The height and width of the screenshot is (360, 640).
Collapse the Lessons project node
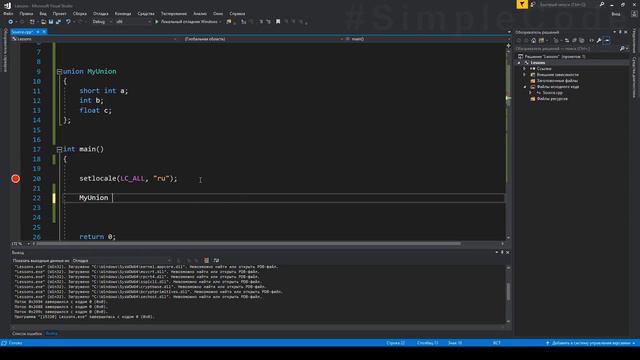pos(519,63)
